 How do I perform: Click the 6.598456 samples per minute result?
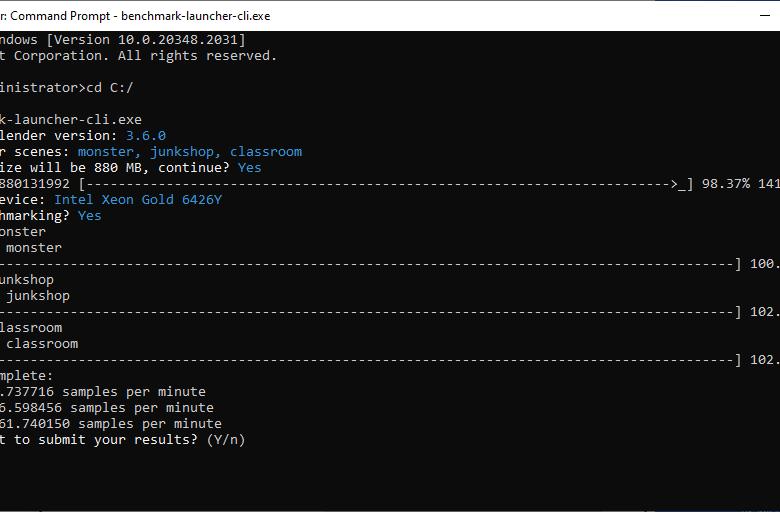(106, 408)
